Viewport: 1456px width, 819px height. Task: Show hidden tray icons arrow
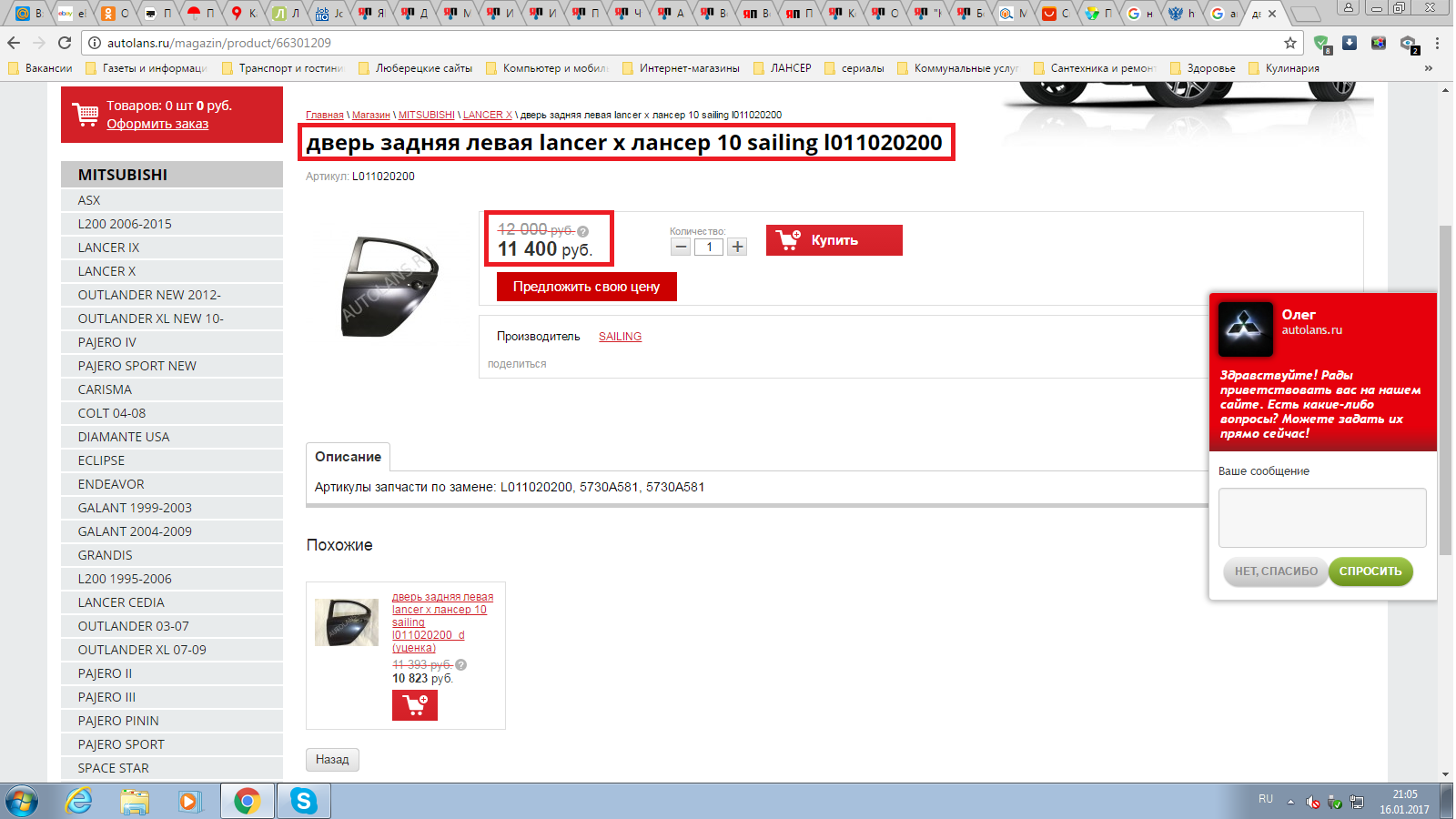click(x=1290, y=802)
